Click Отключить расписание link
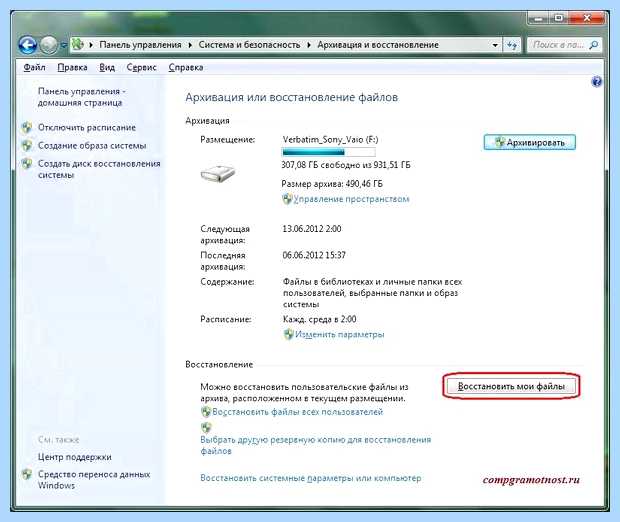The width and height of the screenshot is (620, 522). (87, 127)
